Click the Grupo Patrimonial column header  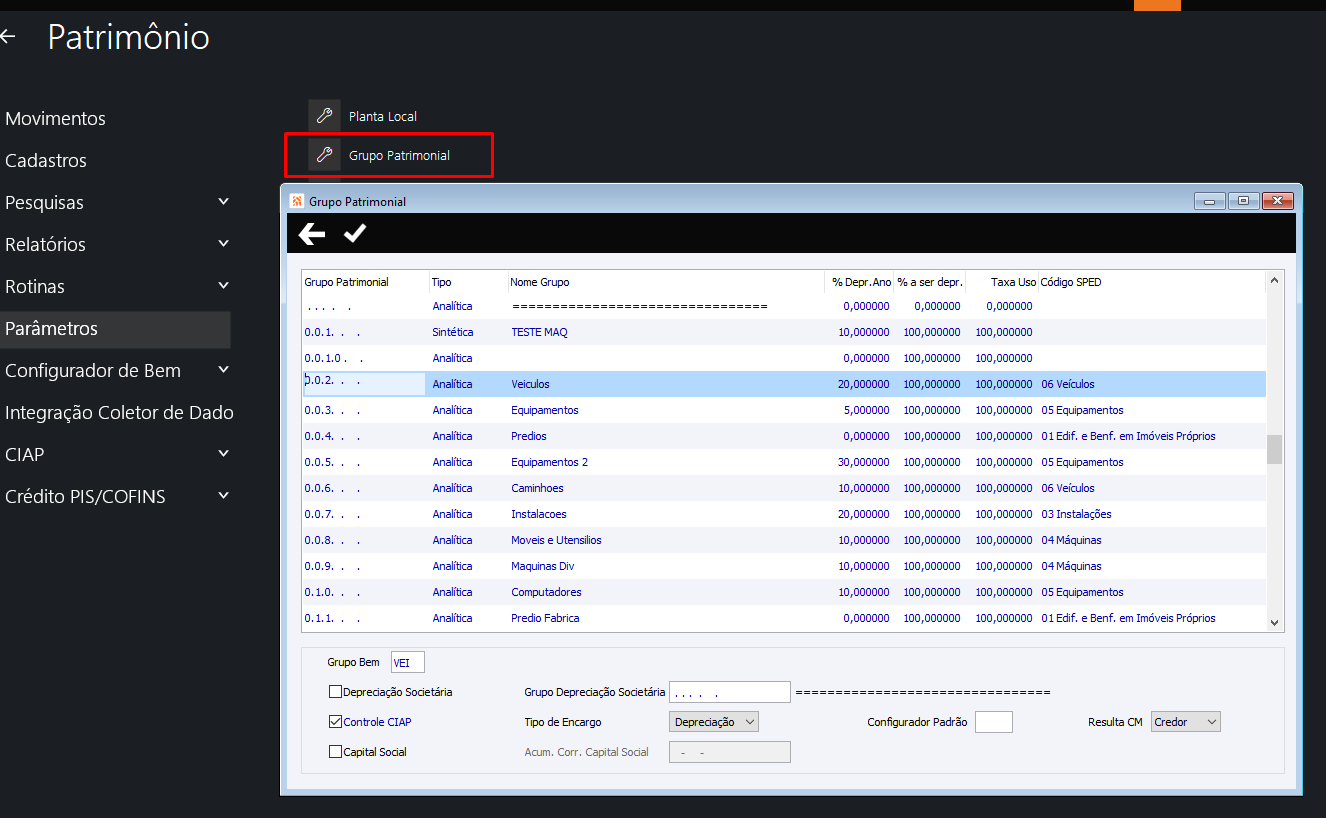(x=365, y=282)
